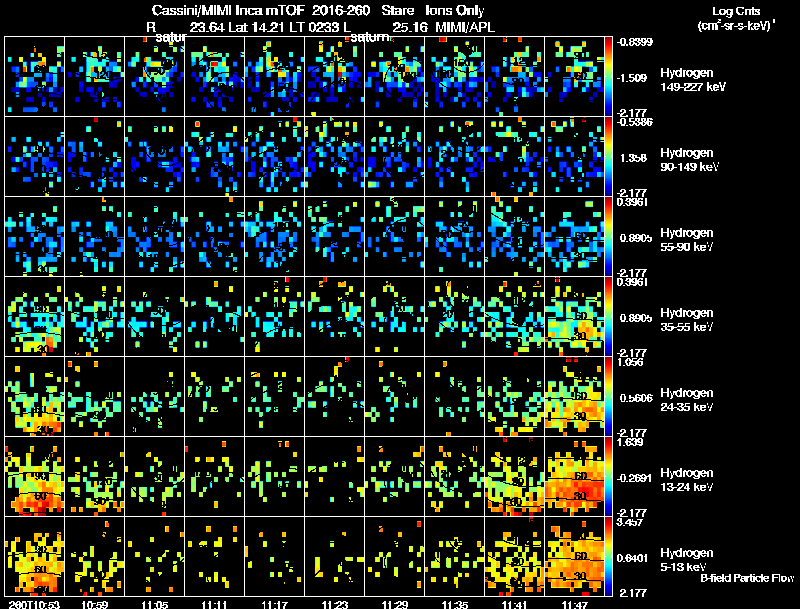800x609 pixels.
Task: Select the 149-227 keV panel at 10:53
Action: (x=35, y=77)
